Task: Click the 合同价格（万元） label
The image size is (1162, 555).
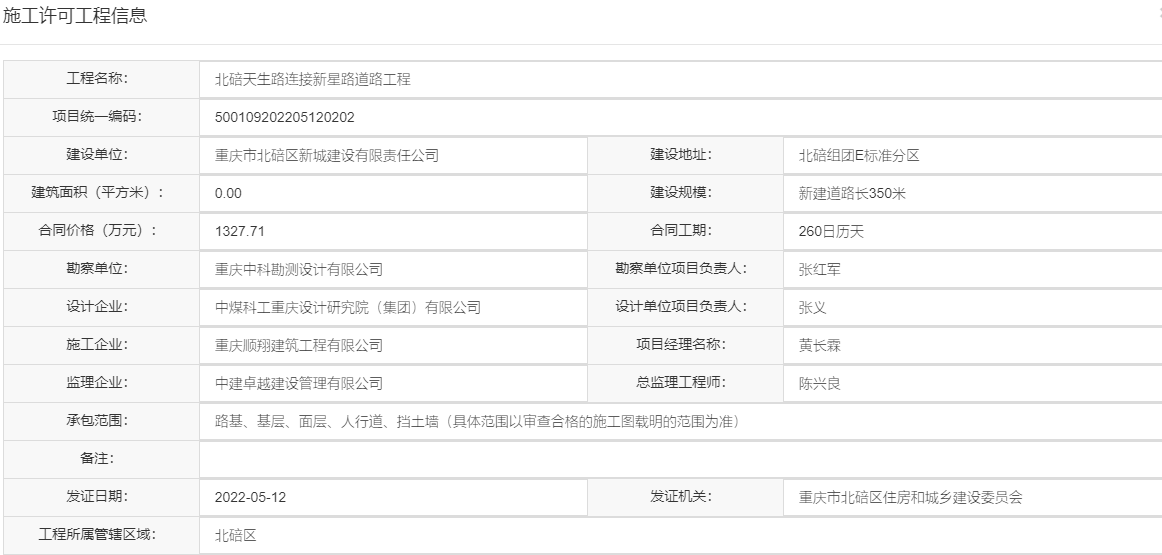Action: pyautogui.click(x=97, y=230)
